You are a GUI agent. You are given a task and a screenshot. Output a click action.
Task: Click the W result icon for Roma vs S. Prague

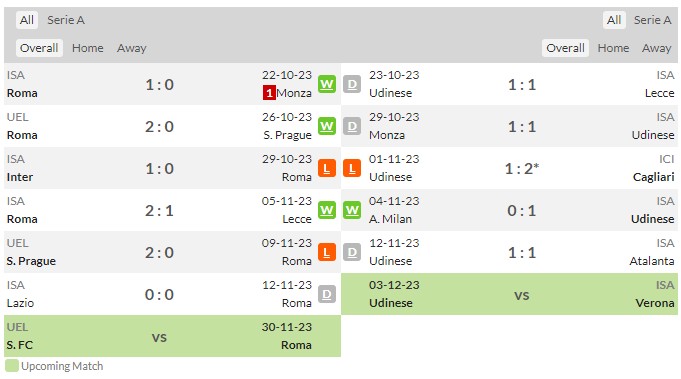pyautogui.click(x=327, y=126)
